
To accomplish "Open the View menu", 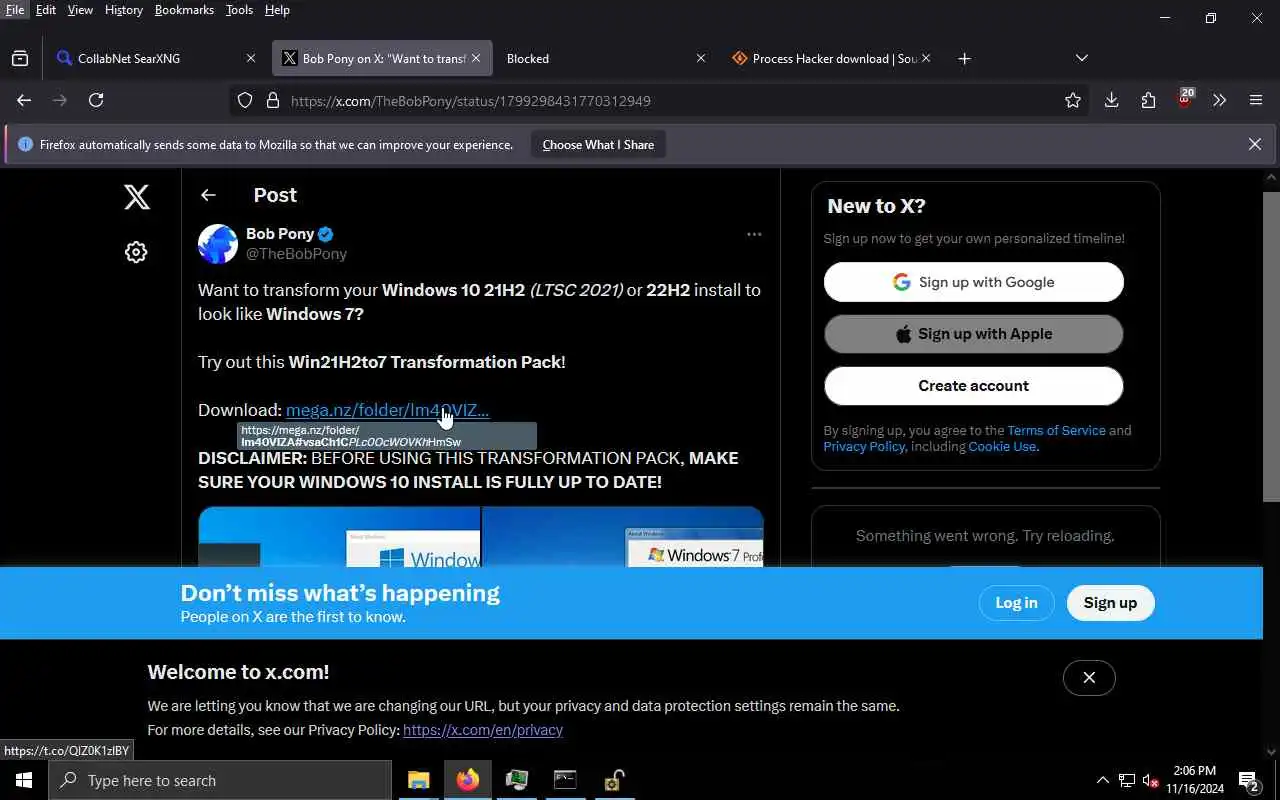I will pos(80,10).
